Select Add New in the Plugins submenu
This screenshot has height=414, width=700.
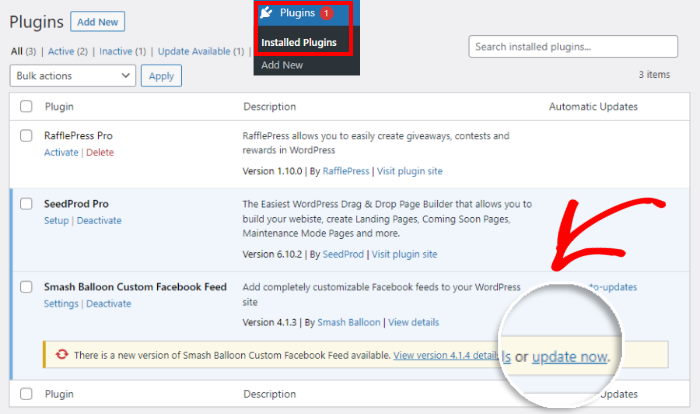[282, 65]
